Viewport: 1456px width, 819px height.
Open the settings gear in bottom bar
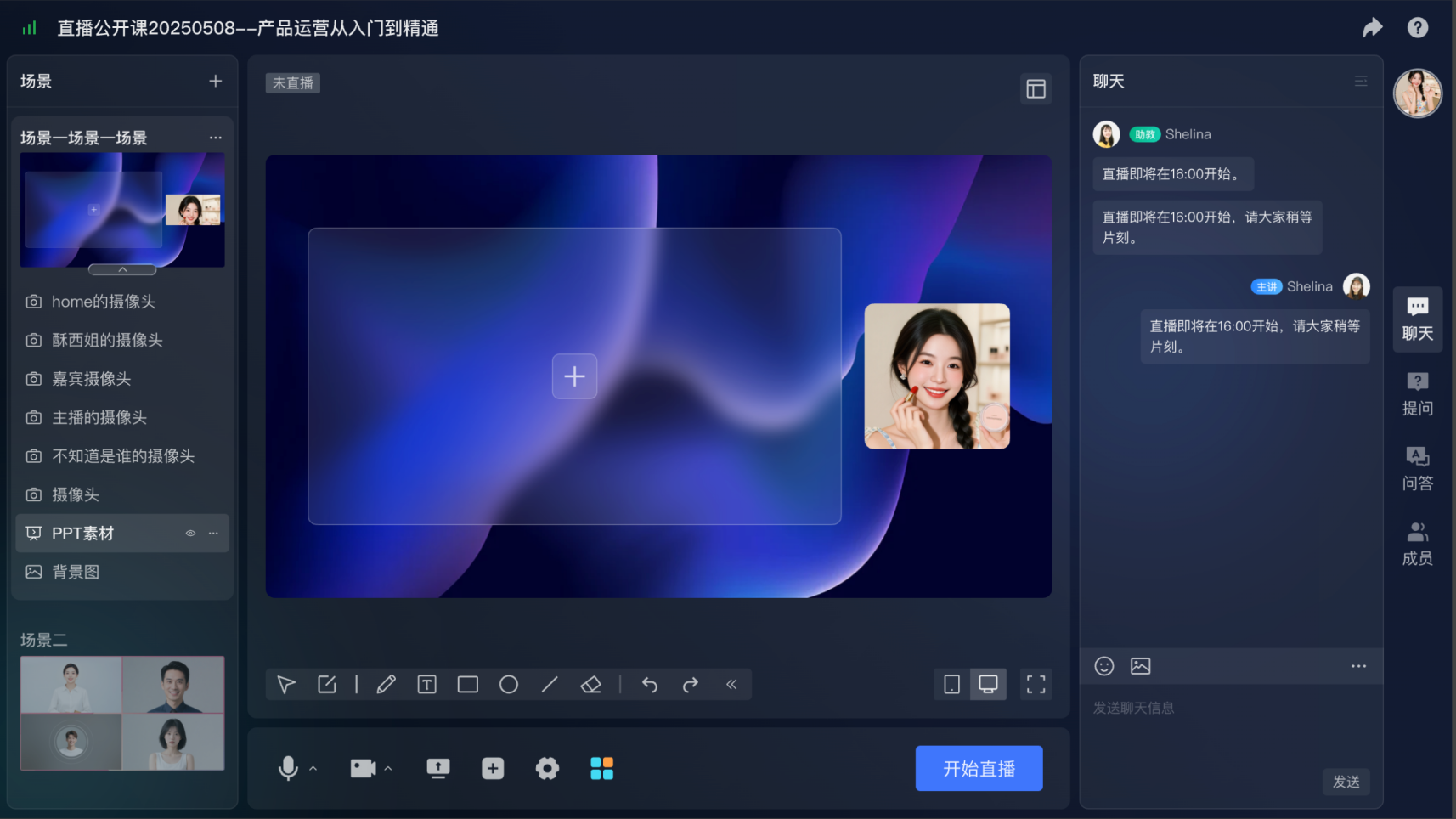tap(547, 769)
